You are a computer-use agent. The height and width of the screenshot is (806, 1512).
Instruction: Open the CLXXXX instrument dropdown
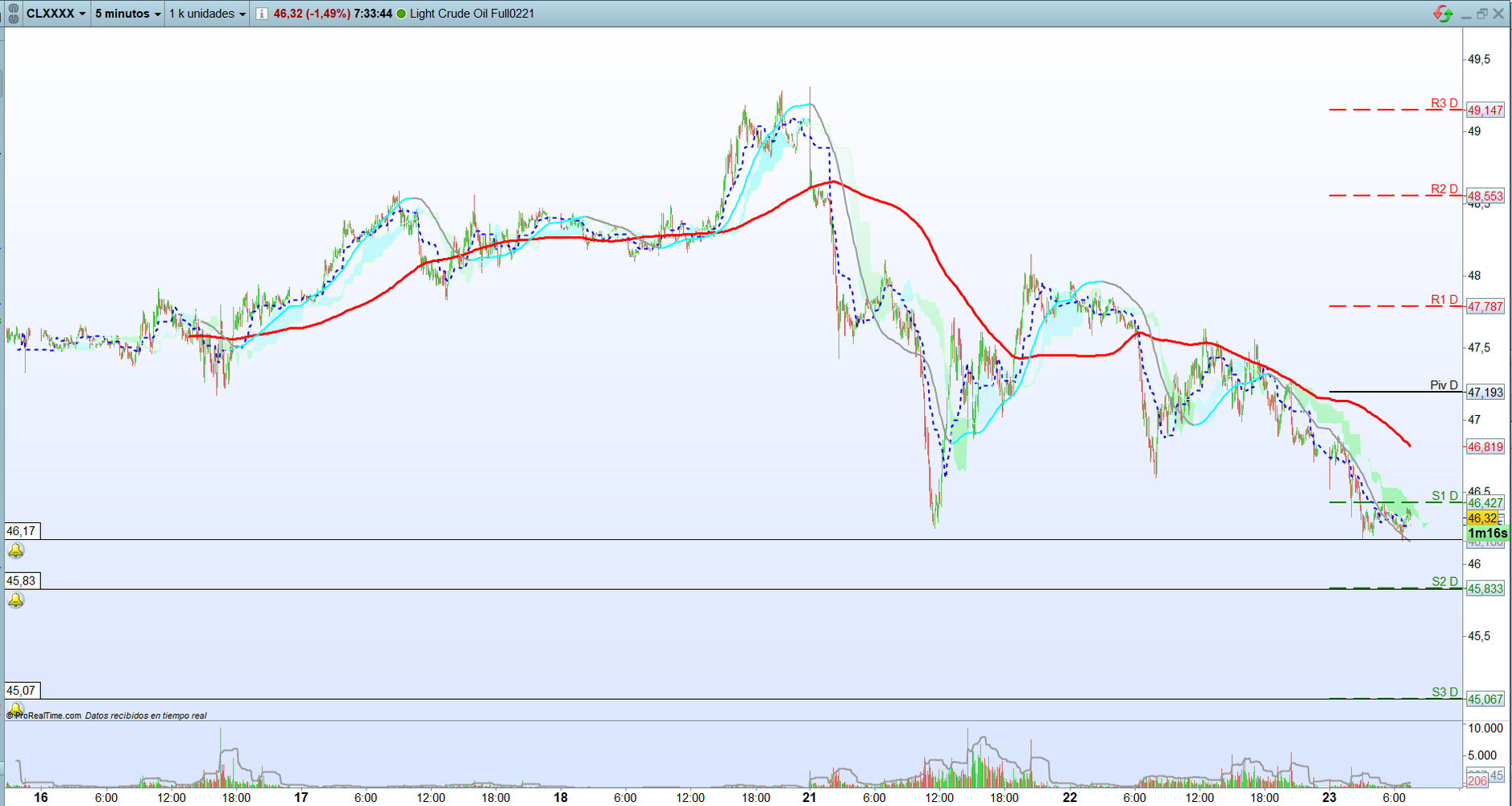pyautogui.click(x=56, y=14)
